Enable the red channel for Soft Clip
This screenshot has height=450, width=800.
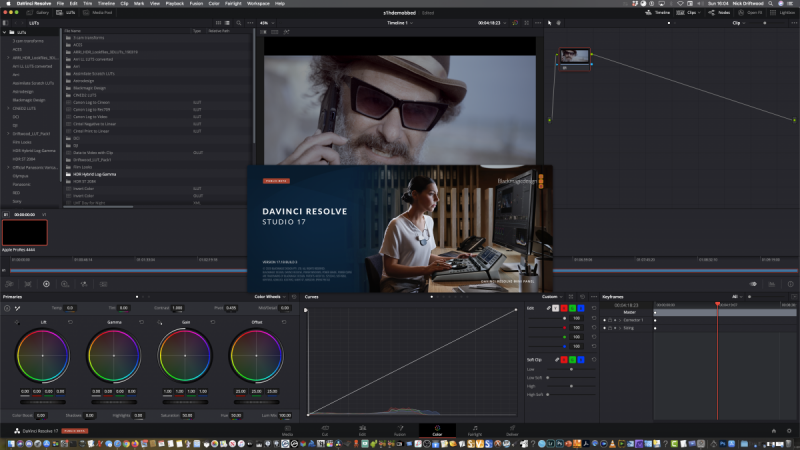click(563, 359)
